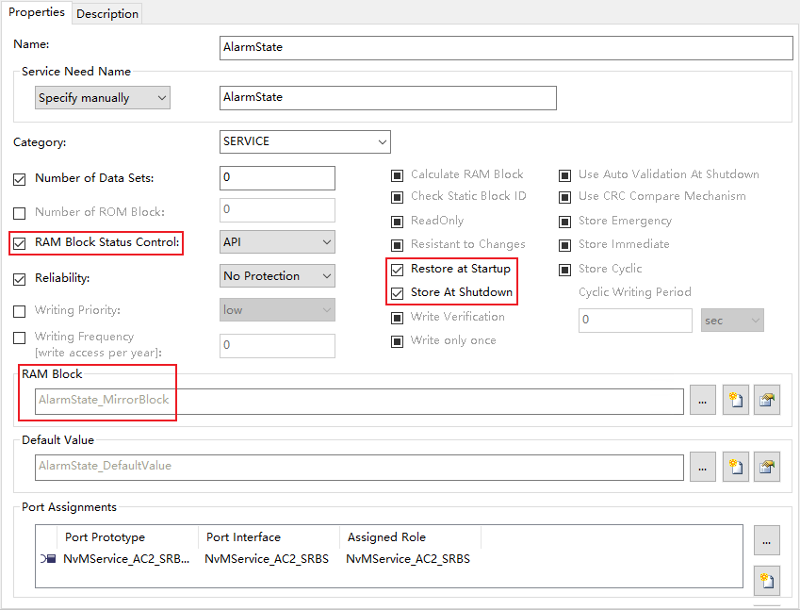
Task: Open the Default Value import picker
Action: [x=768, y=467]
